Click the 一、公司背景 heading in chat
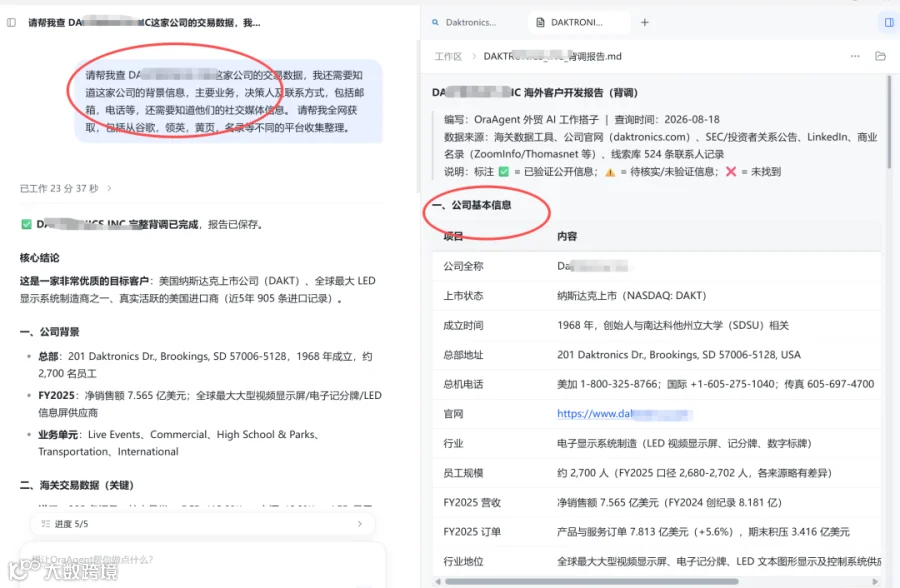The height and width of the screenshot is (588, 900). [x=49, y=332]
